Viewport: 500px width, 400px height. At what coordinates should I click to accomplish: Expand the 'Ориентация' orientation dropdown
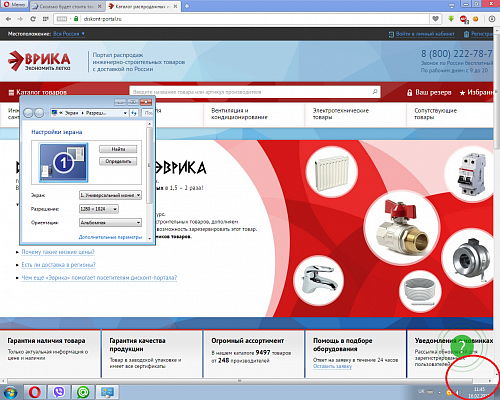(x=110, y=222)
